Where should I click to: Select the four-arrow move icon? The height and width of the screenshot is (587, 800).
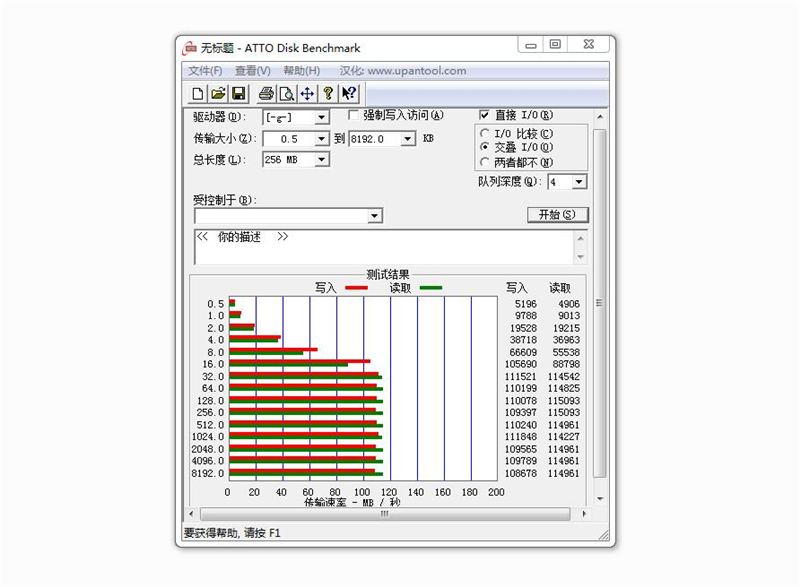click(x=308, y=94)
